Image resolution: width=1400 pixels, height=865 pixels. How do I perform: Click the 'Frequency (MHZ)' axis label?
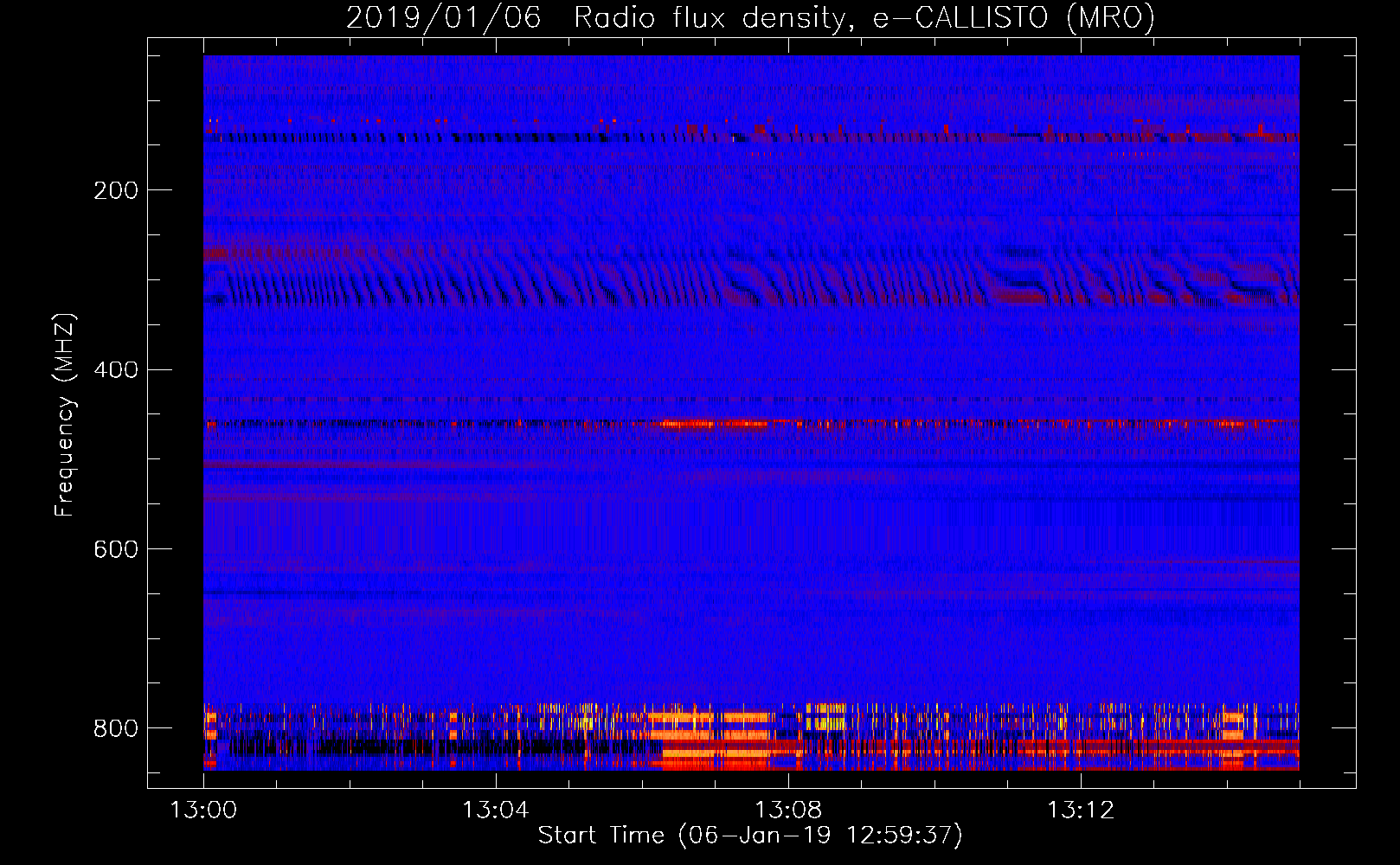tap(65, 414)
